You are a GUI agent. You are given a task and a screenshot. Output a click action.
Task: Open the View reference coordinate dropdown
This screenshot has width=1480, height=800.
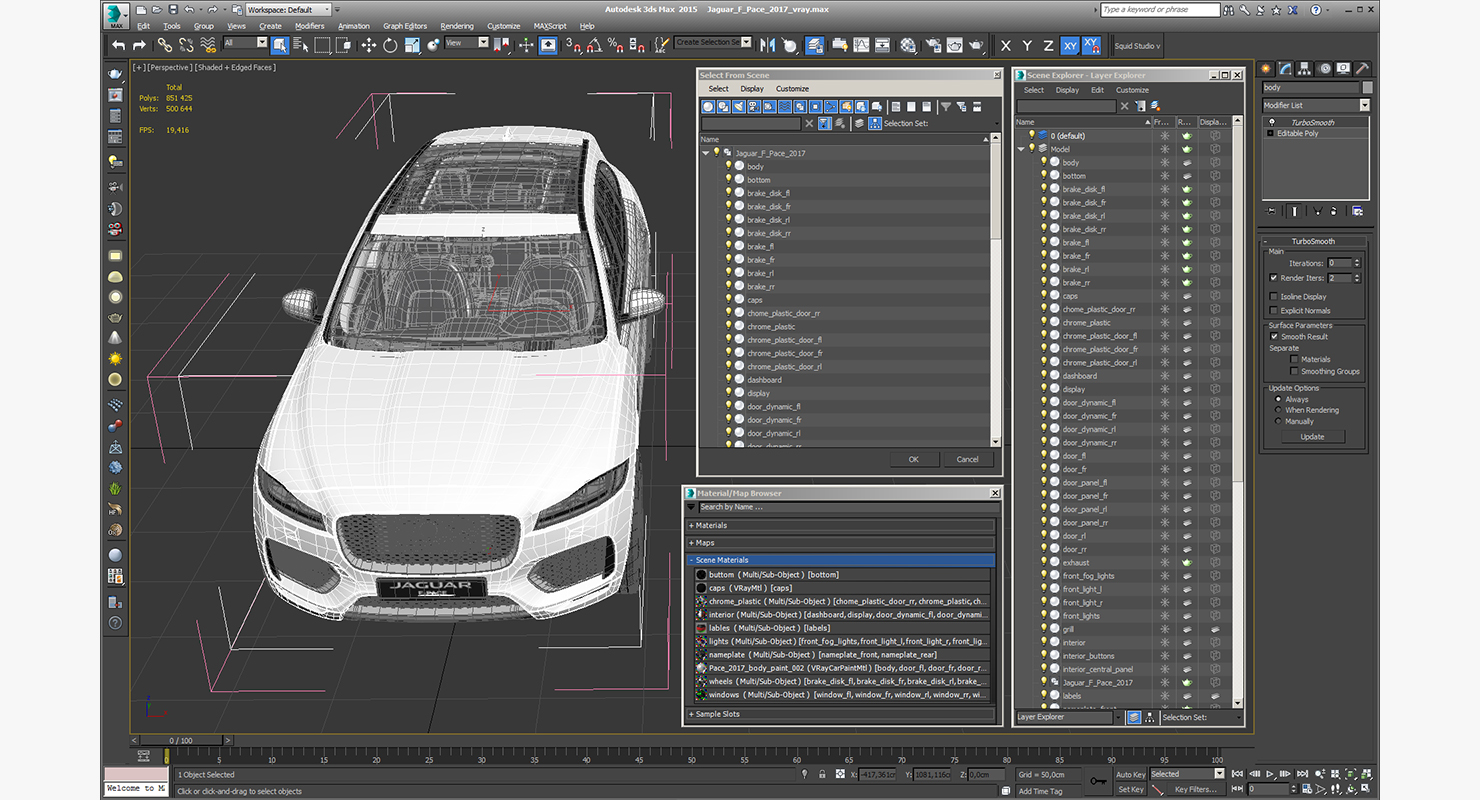click(467, 43)
